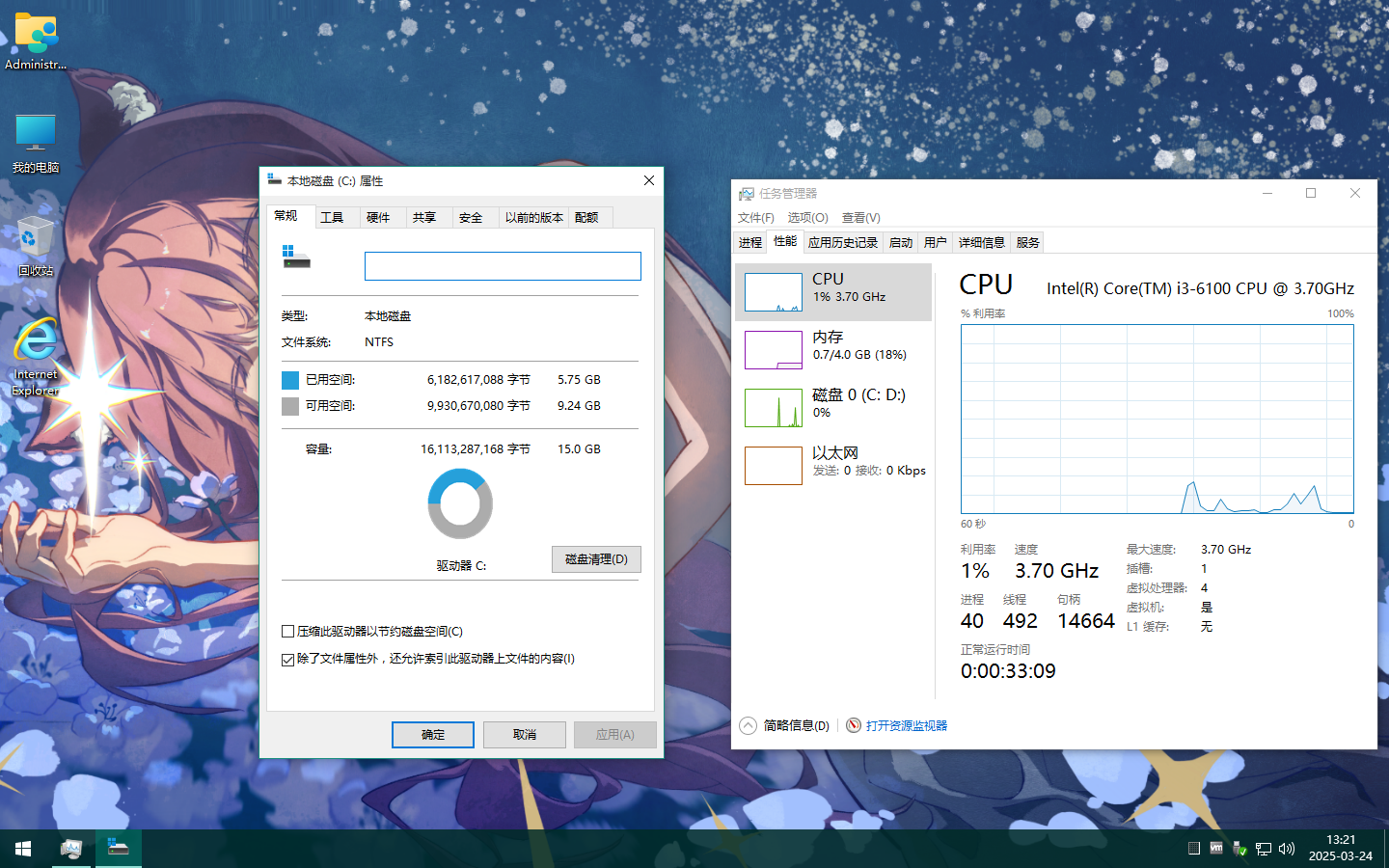Switch to the 服务 tab

[1028, 243]
